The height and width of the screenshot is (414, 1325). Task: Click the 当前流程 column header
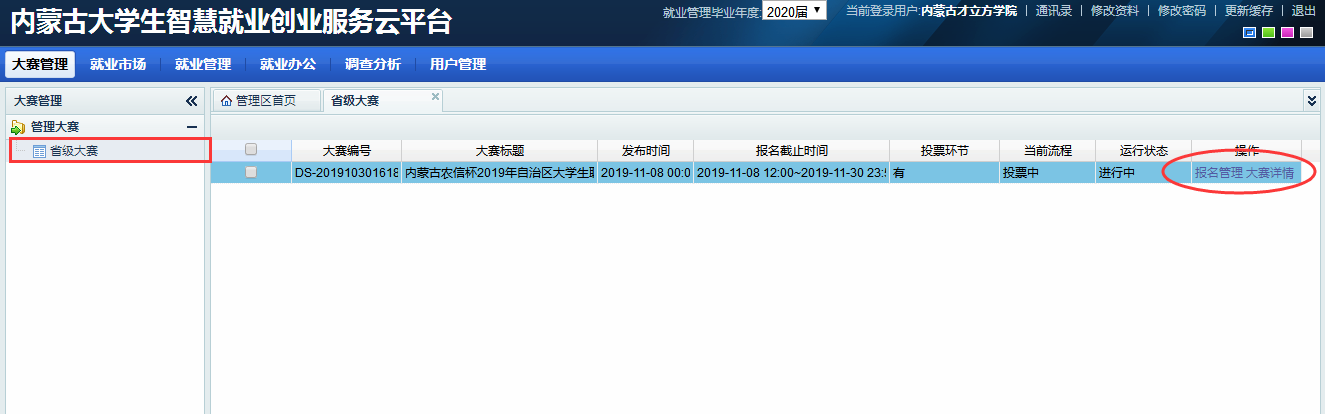1047,150
